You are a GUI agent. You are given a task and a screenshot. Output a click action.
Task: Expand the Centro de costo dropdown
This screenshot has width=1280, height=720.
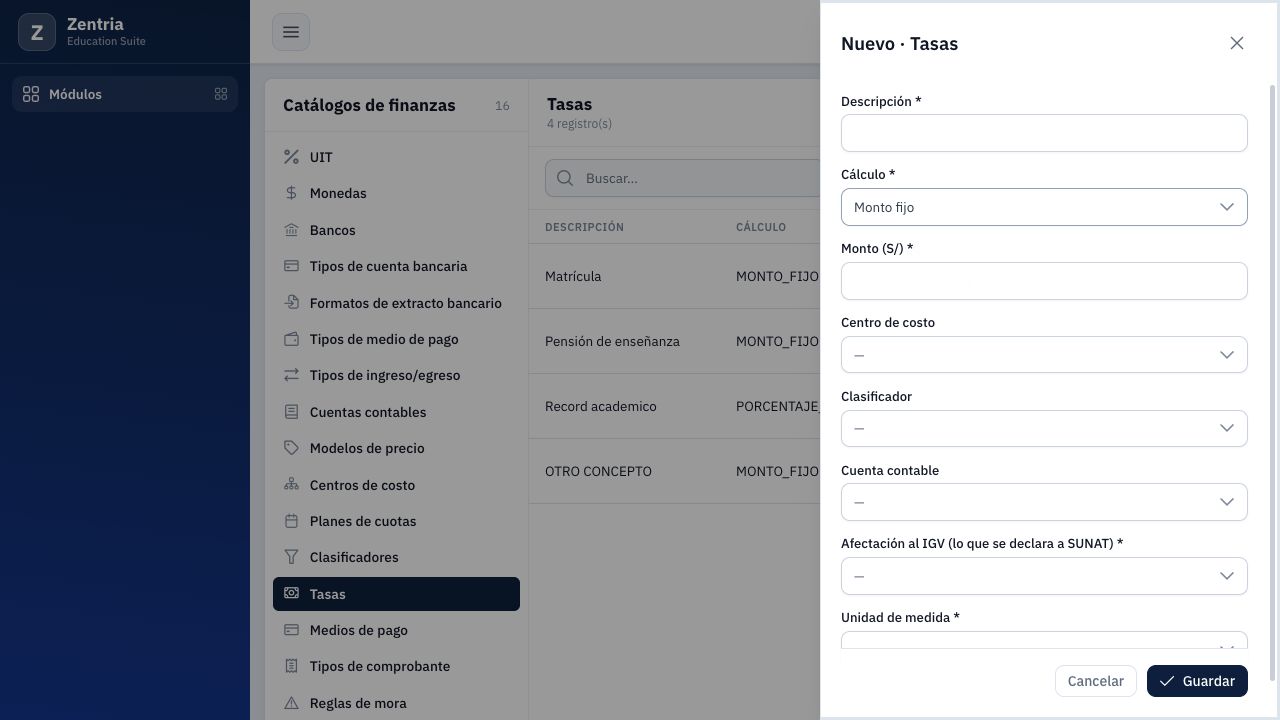pos(1044,355)
